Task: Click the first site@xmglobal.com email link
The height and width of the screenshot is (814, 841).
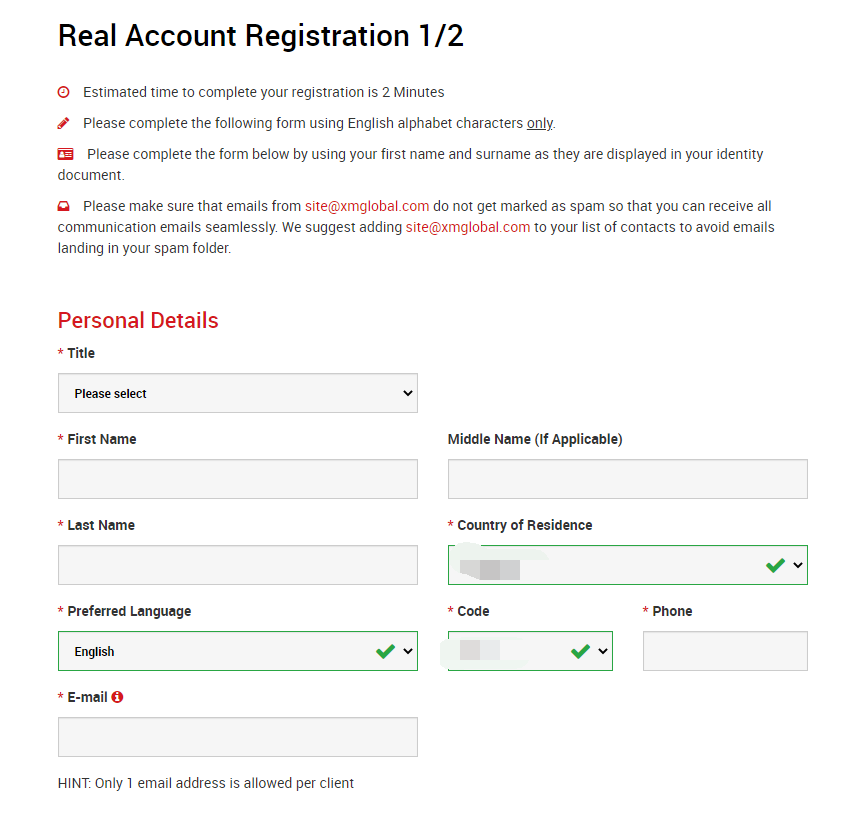Action: tap(367, 206)
